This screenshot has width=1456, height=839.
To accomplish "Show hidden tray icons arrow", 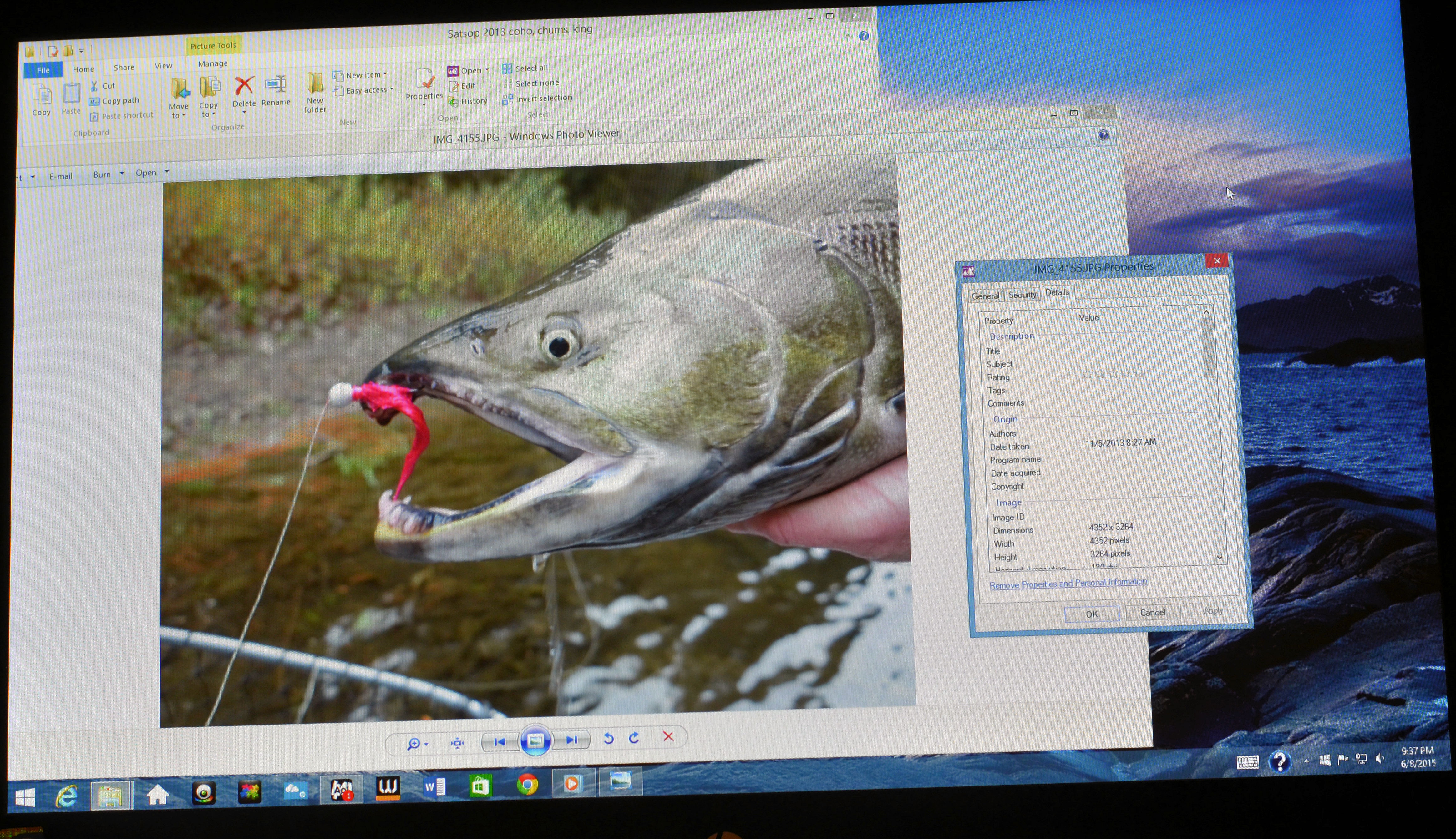I will pyautogui.click(x=1306, y=761).
